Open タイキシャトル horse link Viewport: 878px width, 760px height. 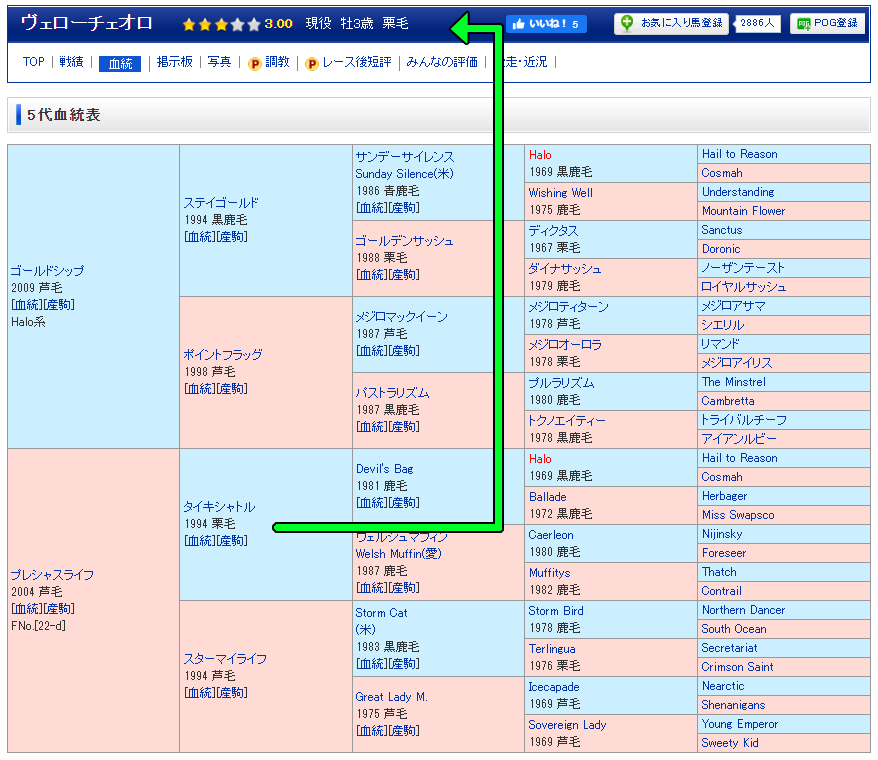coord(219,507)
